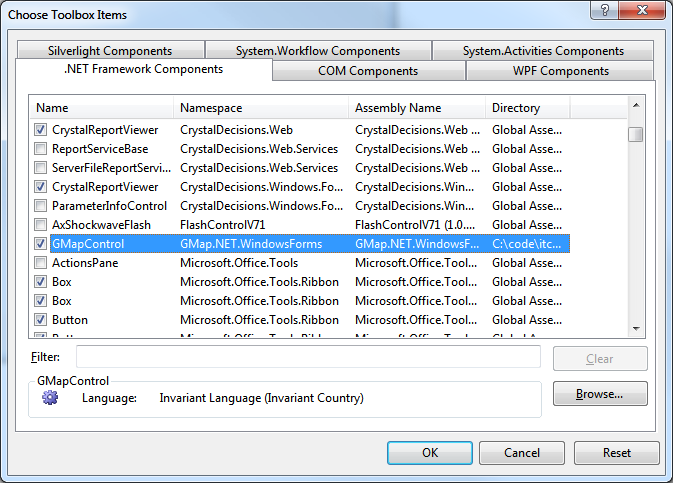This screenshot has height=483, width=673.
Task: Check the ActionsPane checkbox
Action: [40, 263]
